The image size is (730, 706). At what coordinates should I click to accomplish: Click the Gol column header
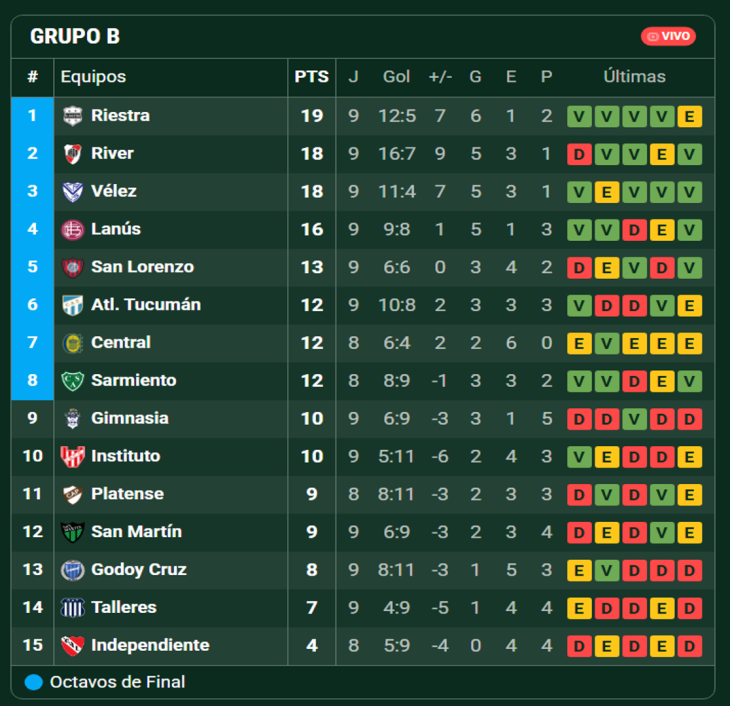(x=396, y=77)
